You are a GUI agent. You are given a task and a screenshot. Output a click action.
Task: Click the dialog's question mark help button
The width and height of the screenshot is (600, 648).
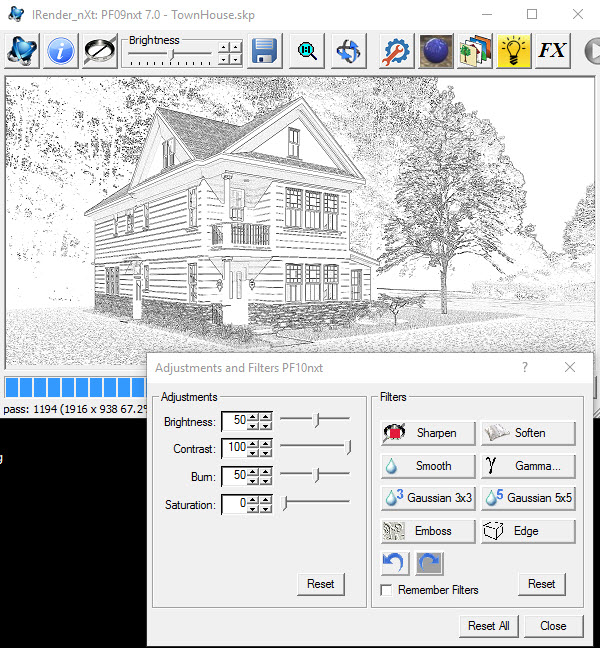(x=525, y=368)
